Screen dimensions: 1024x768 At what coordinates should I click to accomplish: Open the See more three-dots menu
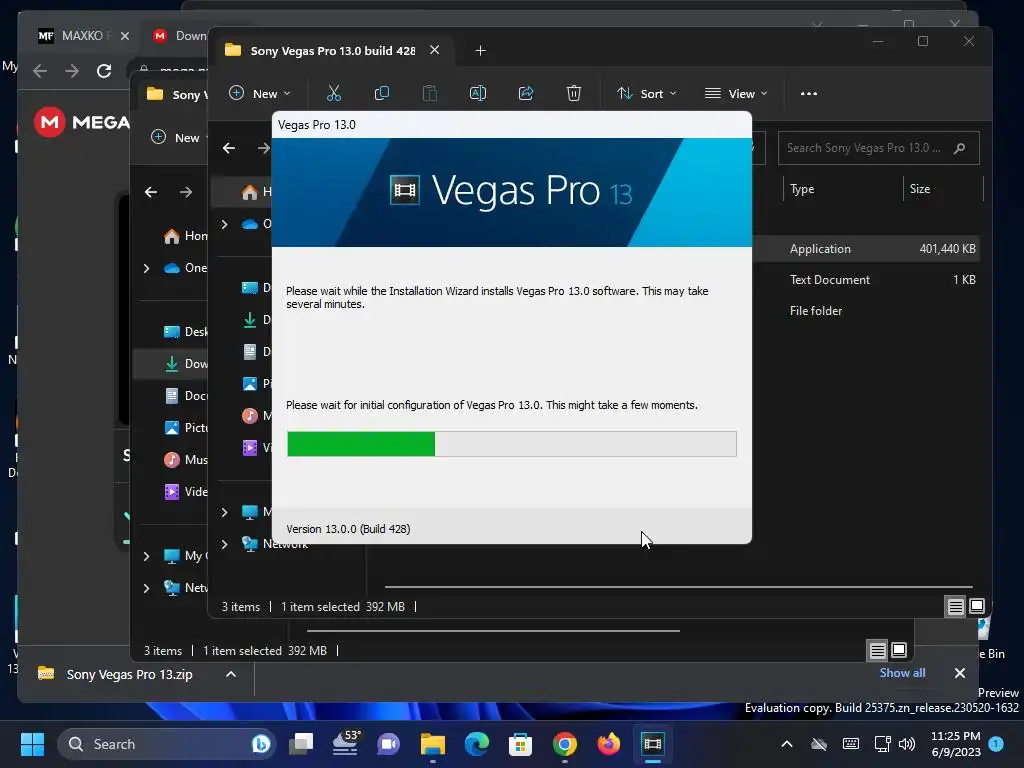click(x=808, y=93)
